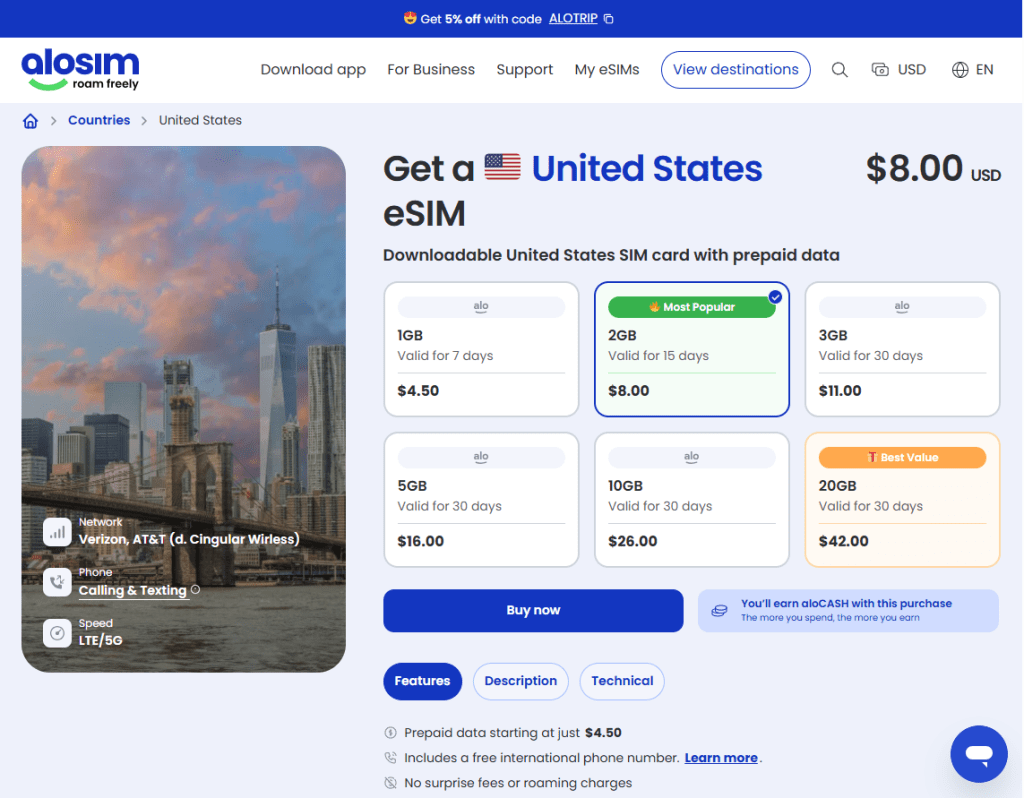The image size is (1024, 798).
Task: Switch to the Description tab
Action: pyautogui.click(x=520, y=681)
